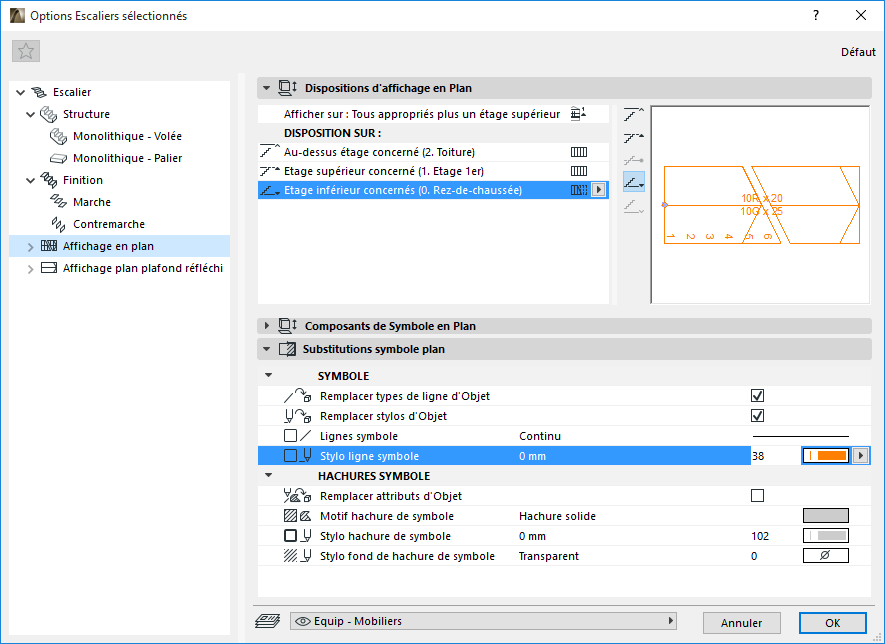Select Au-dessus étage concerné (2. Toiture) row

[x=433, y=152]
